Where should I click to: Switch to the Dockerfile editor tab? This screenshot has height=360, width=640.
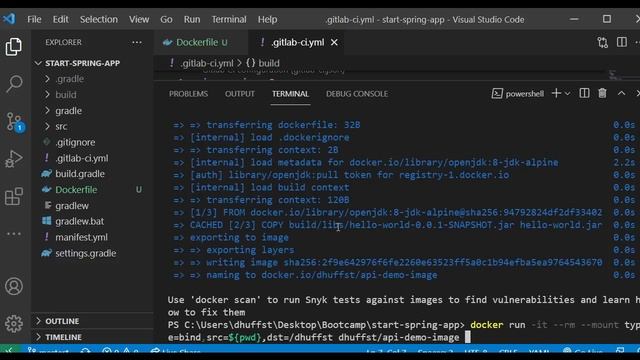coord(201,42)
